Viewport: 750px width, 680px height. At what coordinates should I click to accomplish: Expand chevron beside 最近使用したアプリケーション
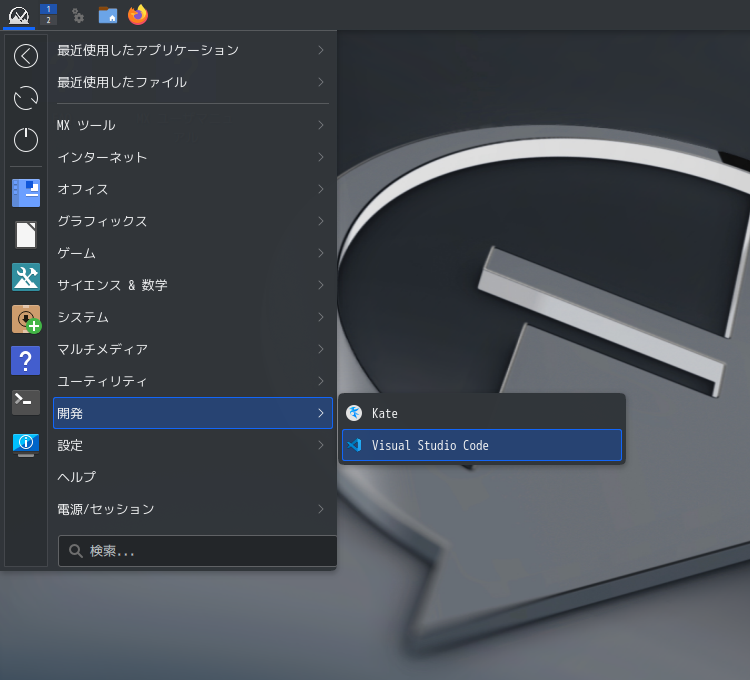(321, 50)
